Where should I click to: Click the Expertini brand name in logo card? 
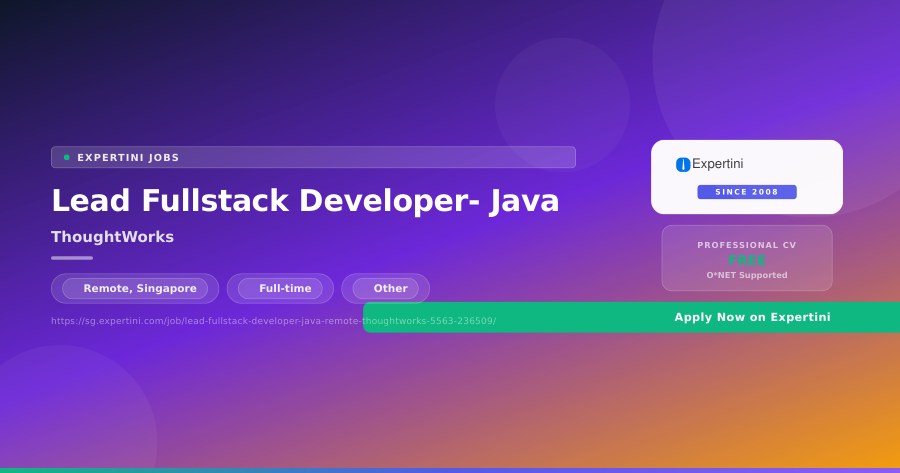click(717, 164)
